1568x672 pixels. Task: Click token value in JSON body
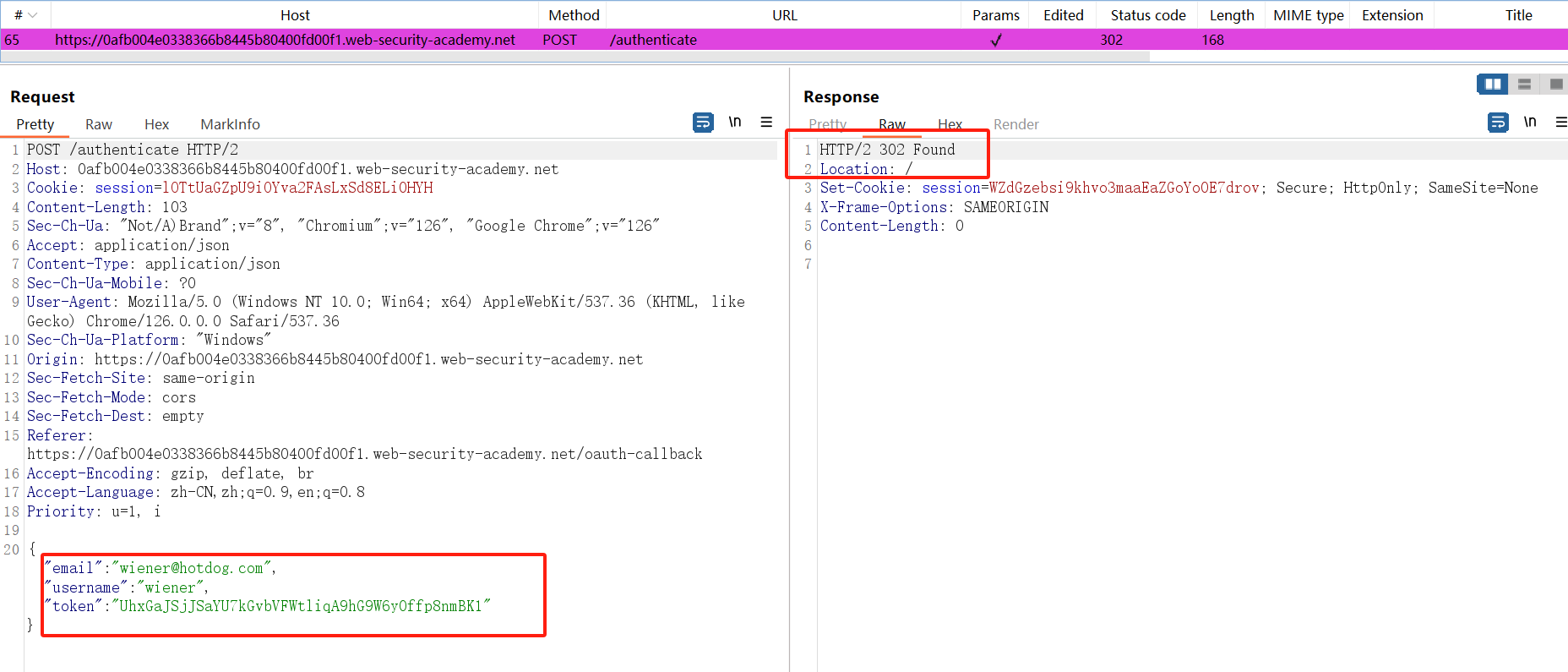point(301,606)
